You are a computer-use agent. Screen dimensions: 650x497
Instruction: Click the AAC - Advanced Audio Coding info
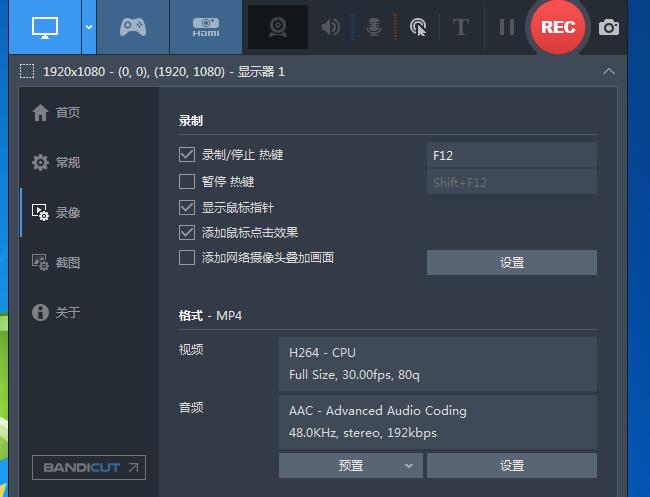tap(438, 422)
